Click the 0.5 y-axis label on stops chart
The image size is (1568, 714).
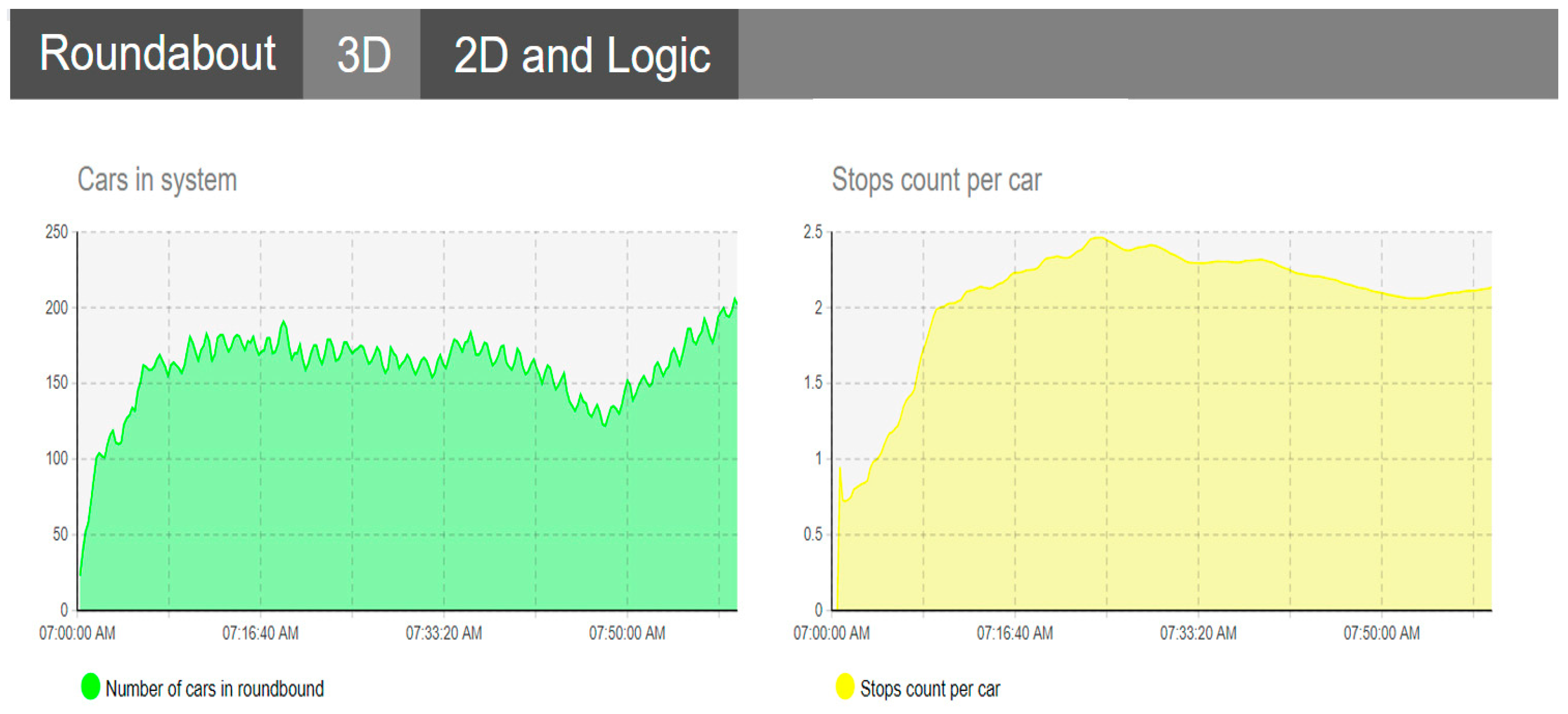point(813,534)
